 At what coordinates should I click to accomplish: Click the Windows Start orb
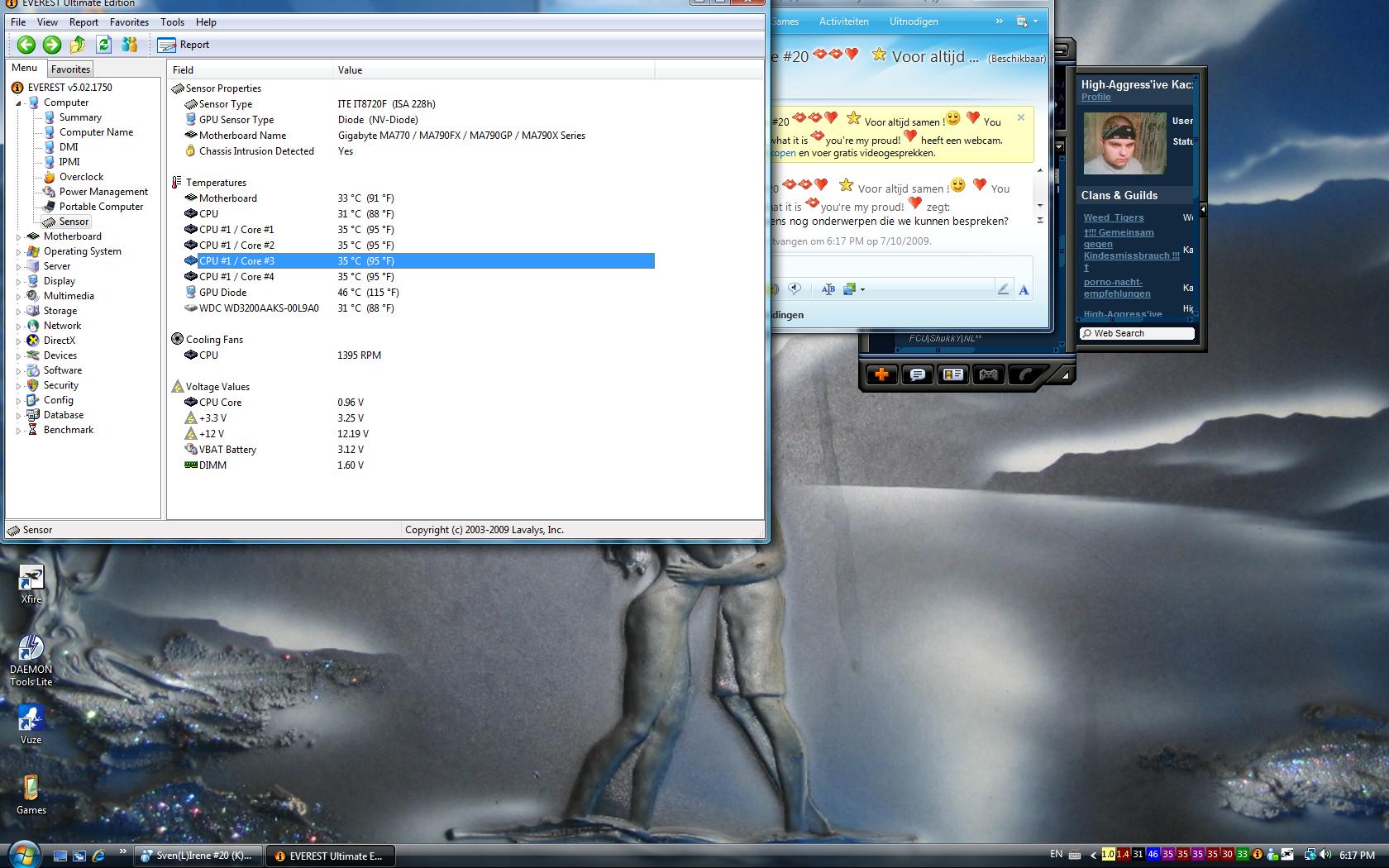(23, 854)
